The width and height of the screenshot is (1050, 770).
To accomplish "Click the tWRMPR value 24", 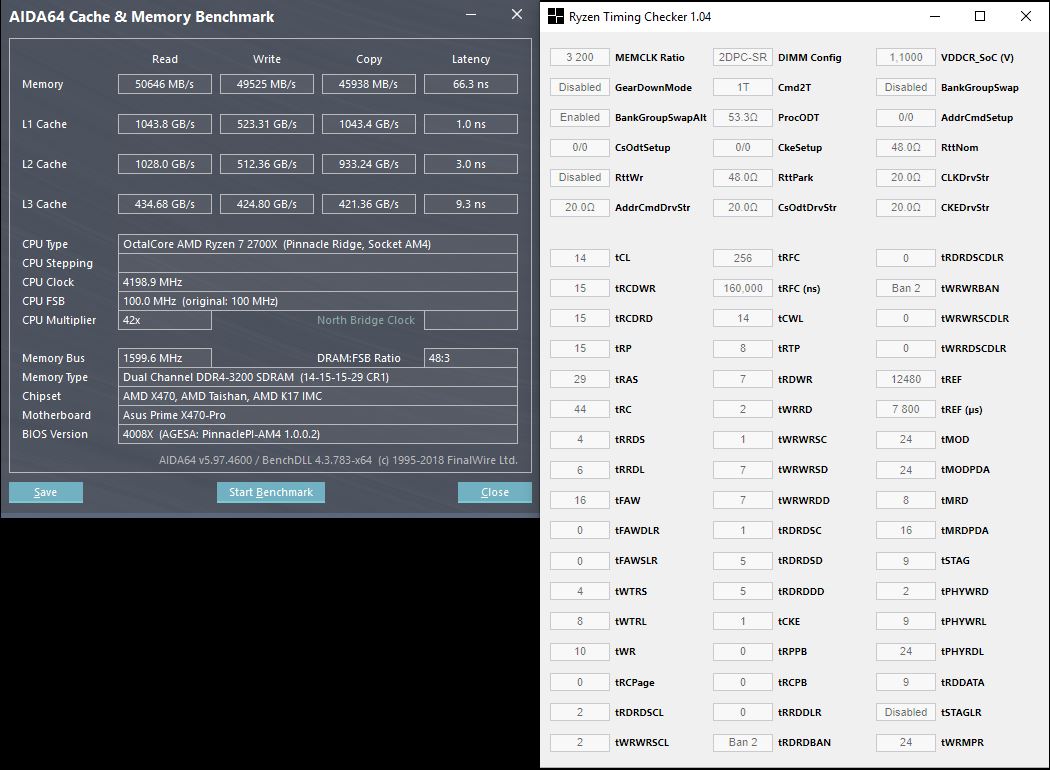I will click(x=905, y=742).
